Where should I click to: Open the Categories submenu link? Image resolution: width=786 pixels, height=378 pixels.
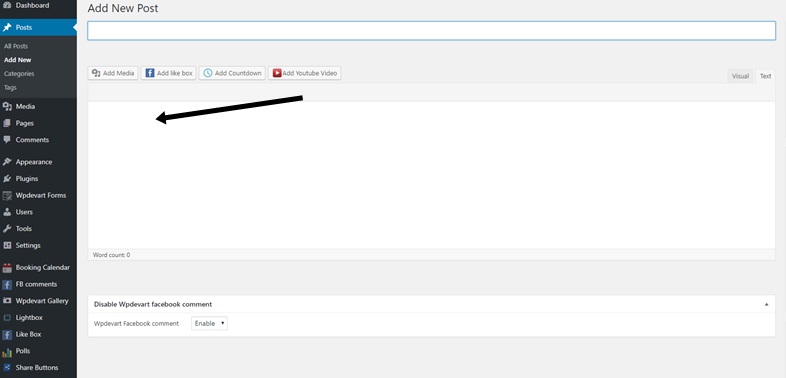(x=19, y=74)
